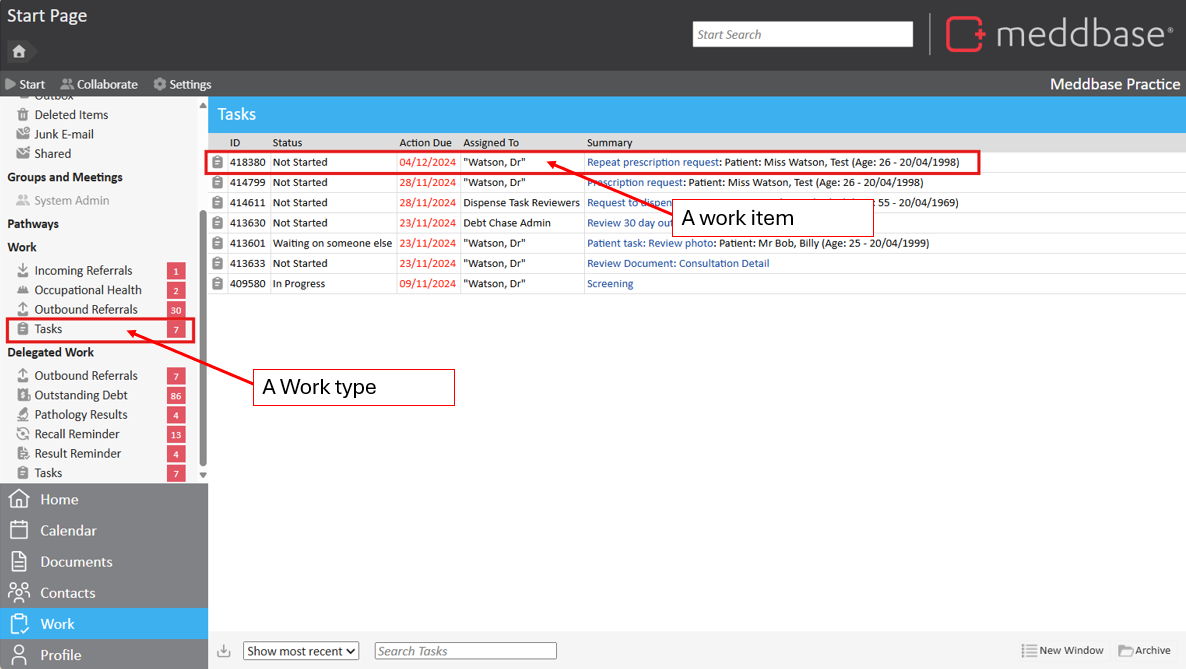Screen dimensions: 1186x669
Task: Select the Pathology Results delegated work item
Action: tap(81, 415)
